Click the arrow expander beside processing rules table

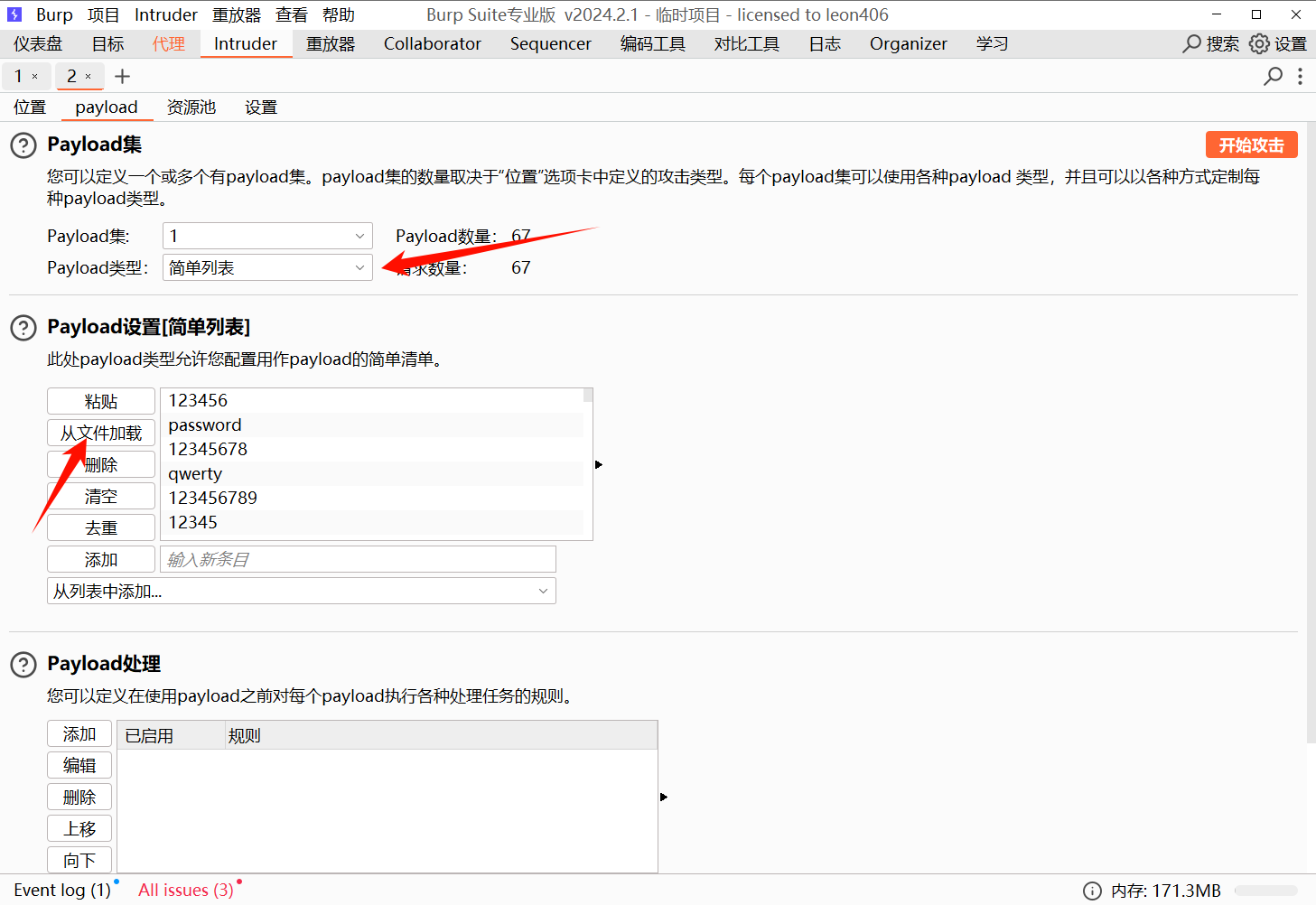tap(664, 797)
